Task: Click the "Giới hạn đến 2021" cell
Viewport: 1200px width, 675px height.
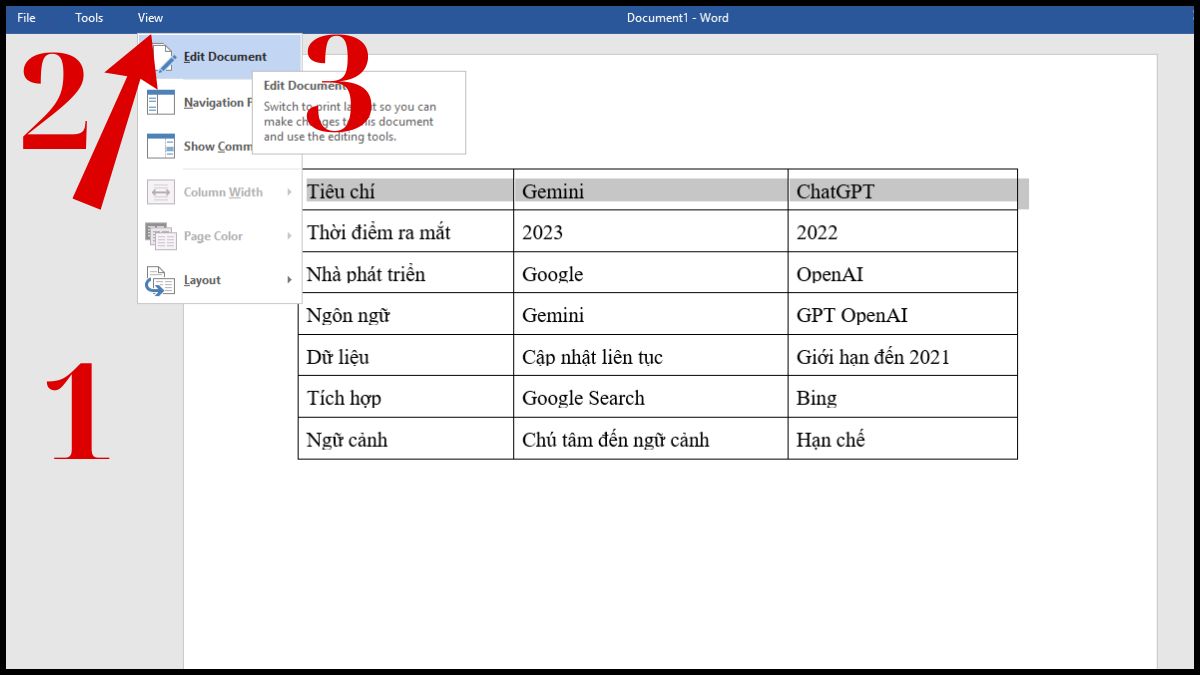Action: [903, 356]
